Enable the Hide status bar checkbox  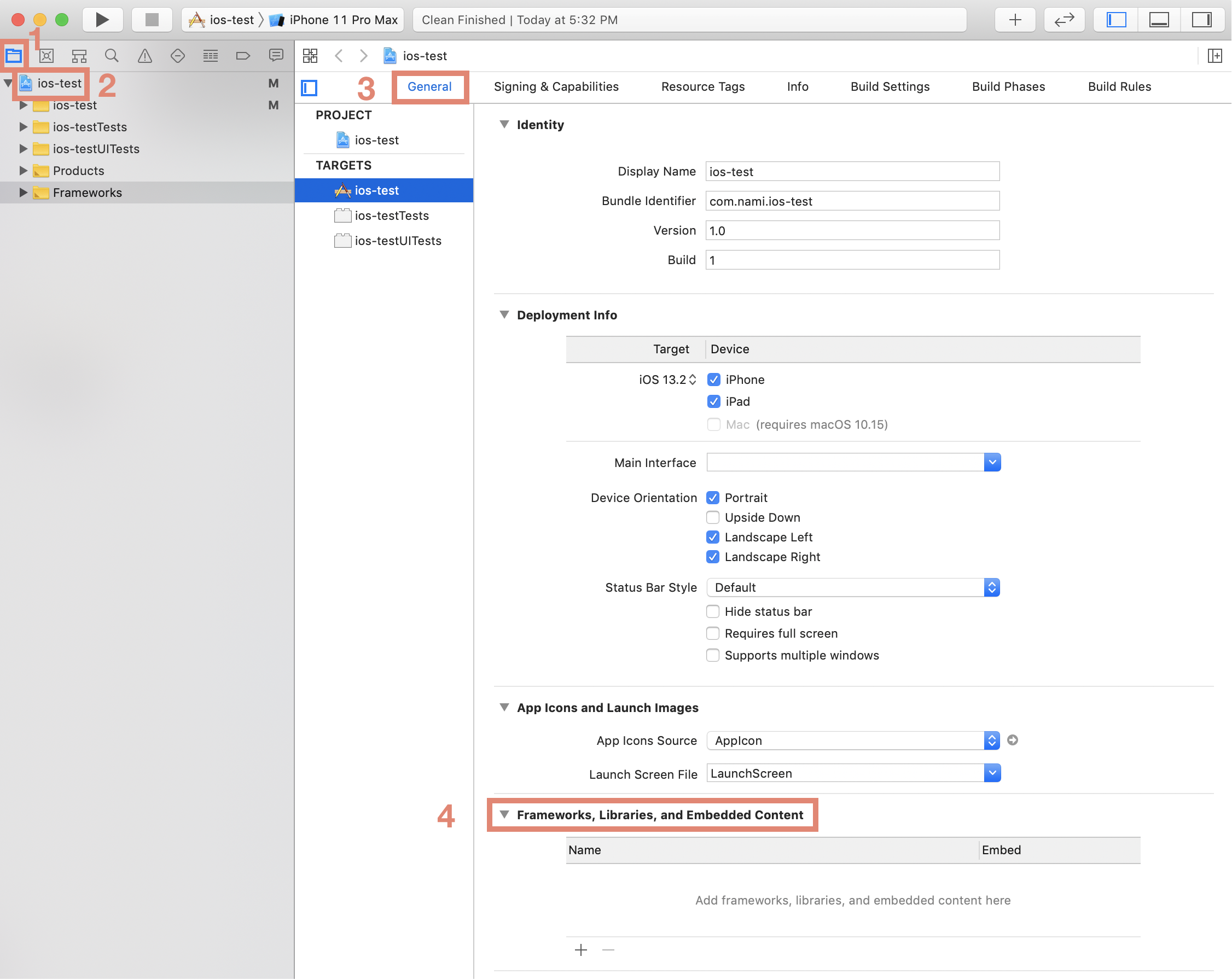point(713,611)
